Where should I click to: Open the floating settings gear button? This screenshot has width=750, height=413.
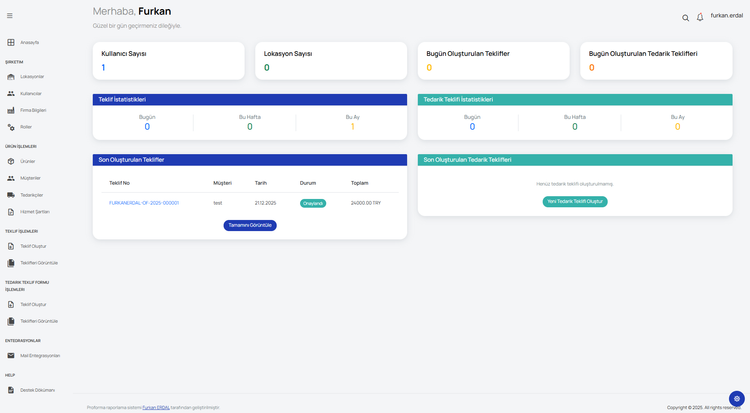point(737,398)
